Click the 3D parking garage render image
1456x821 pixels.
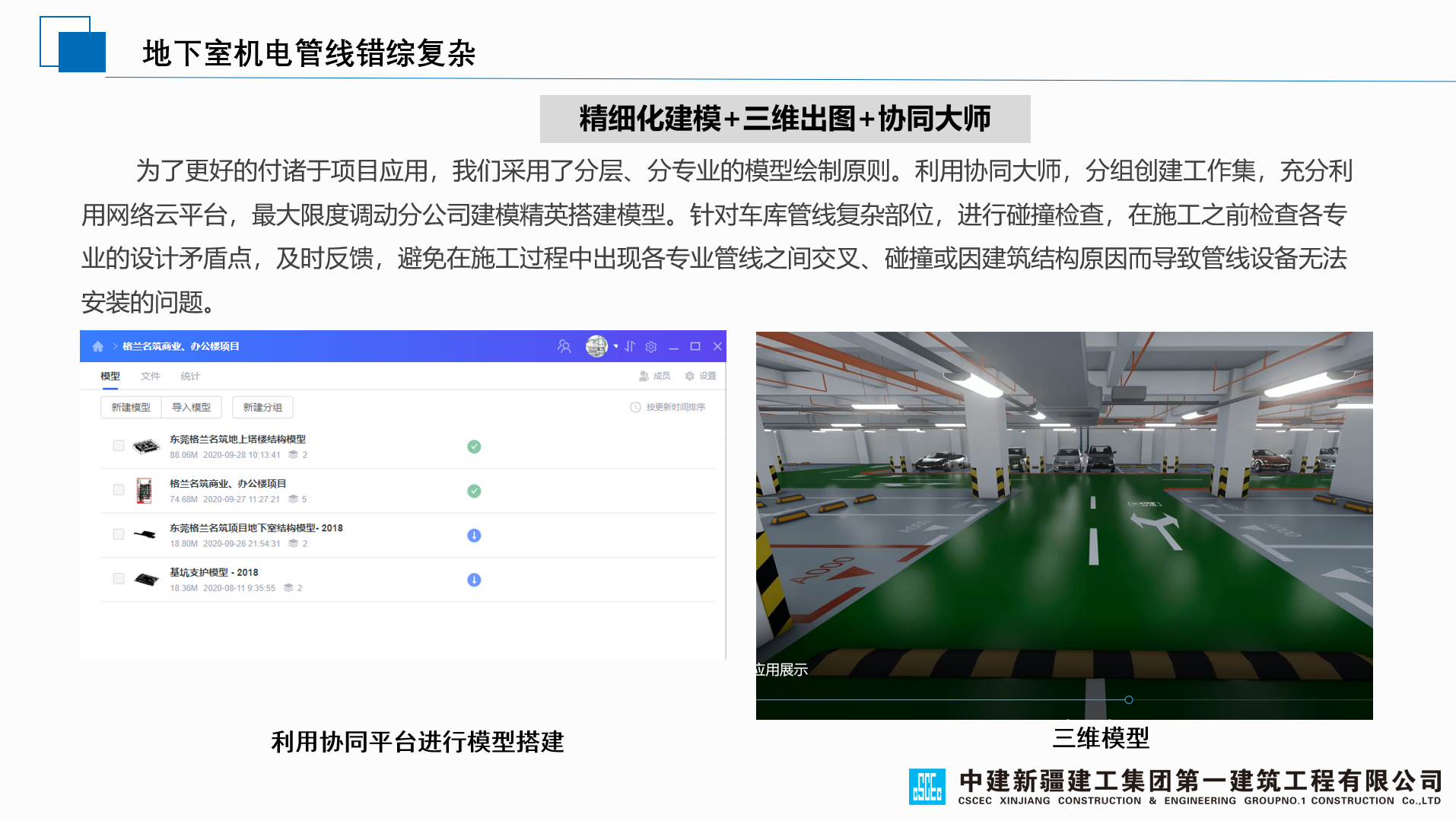pos(1064,525)
